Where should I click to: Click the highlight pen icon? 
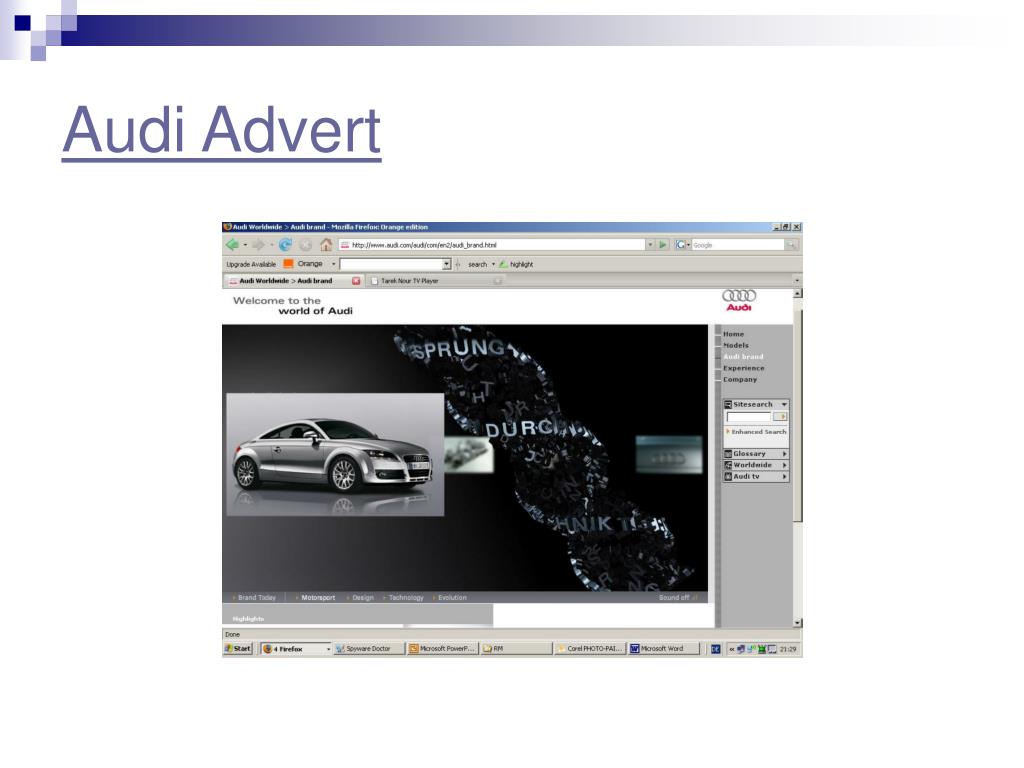[x=503, y=264]
